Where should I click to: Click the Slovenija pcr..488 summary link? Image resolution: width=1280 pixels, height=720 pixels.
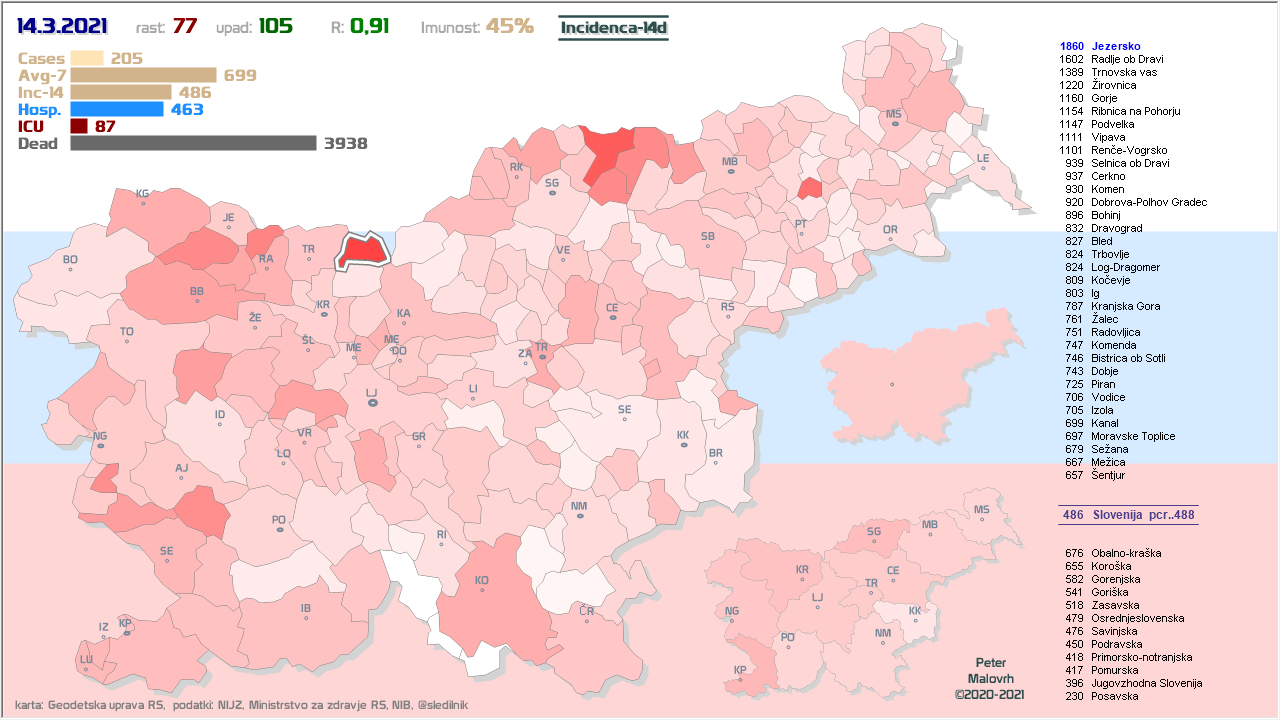(x=1128, y=515)
